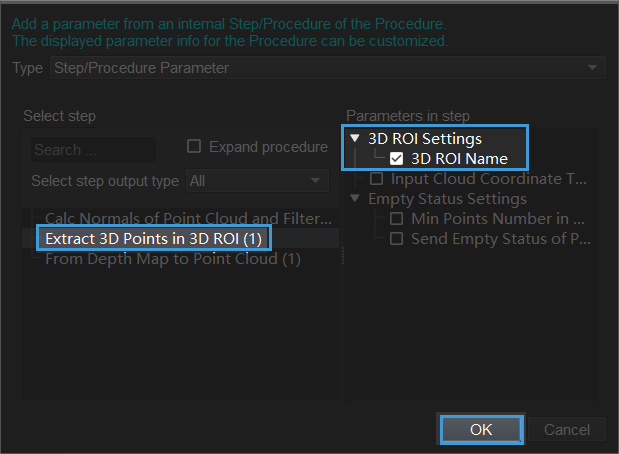Check Min Points Number parameter
This screenshot has width=619, height=454.
(x=397, y=219)
